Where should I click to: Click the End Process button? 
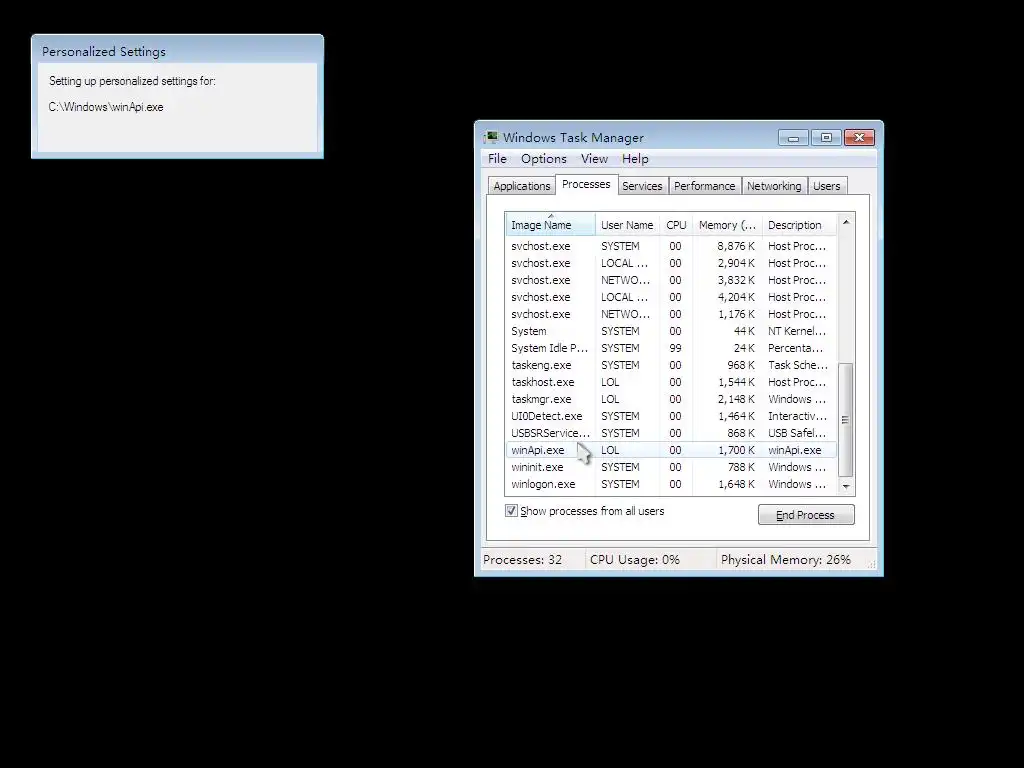(806, 515)
